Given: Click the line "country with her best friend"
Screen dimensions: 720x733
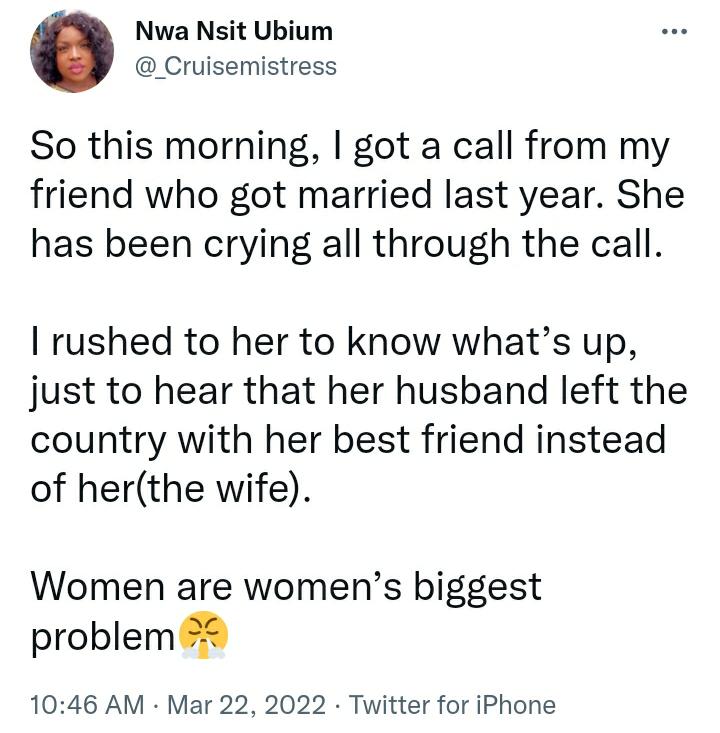Looking at the screenshot, I should pos(348,440).
